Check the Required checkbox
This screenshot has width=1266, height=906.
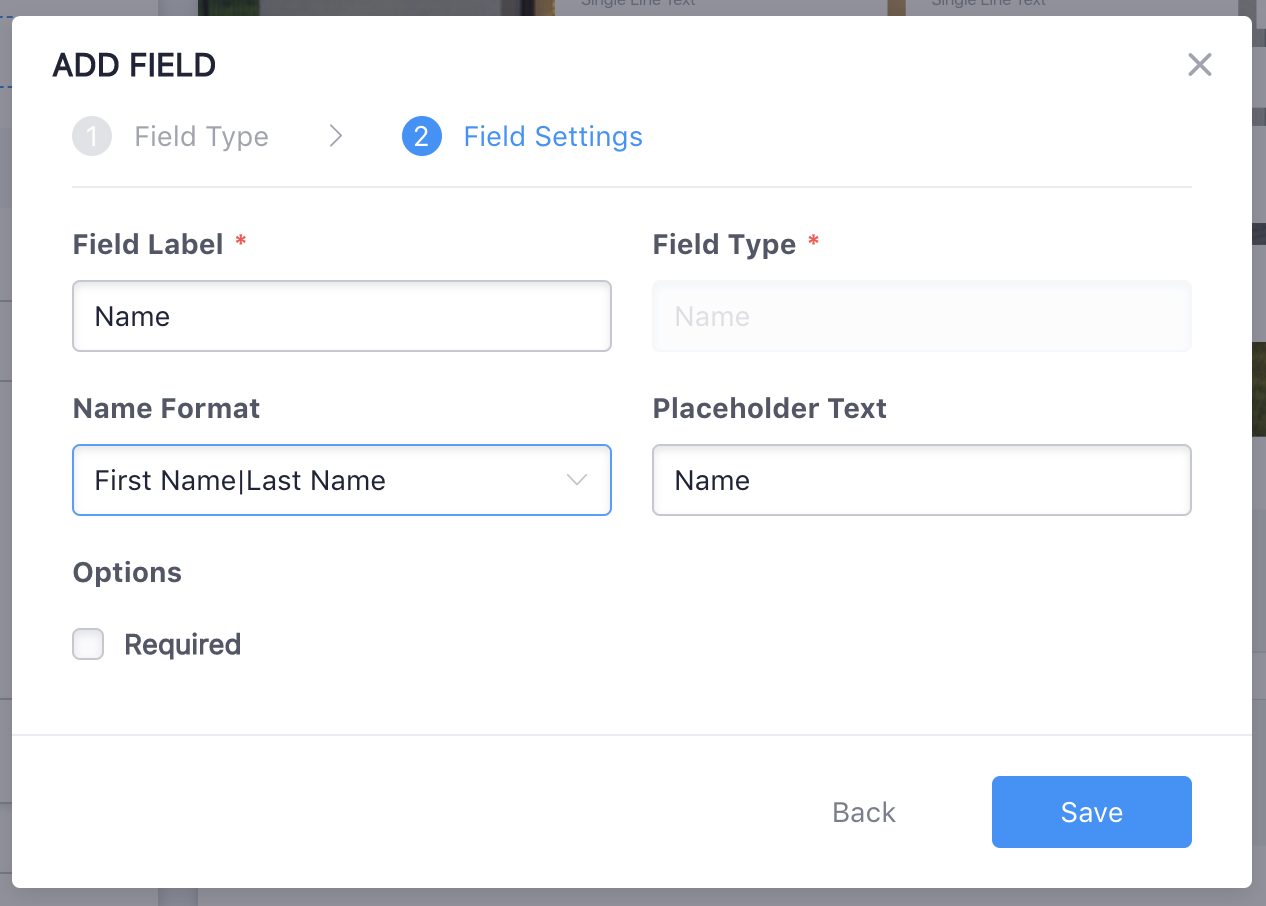coord(88,644)
